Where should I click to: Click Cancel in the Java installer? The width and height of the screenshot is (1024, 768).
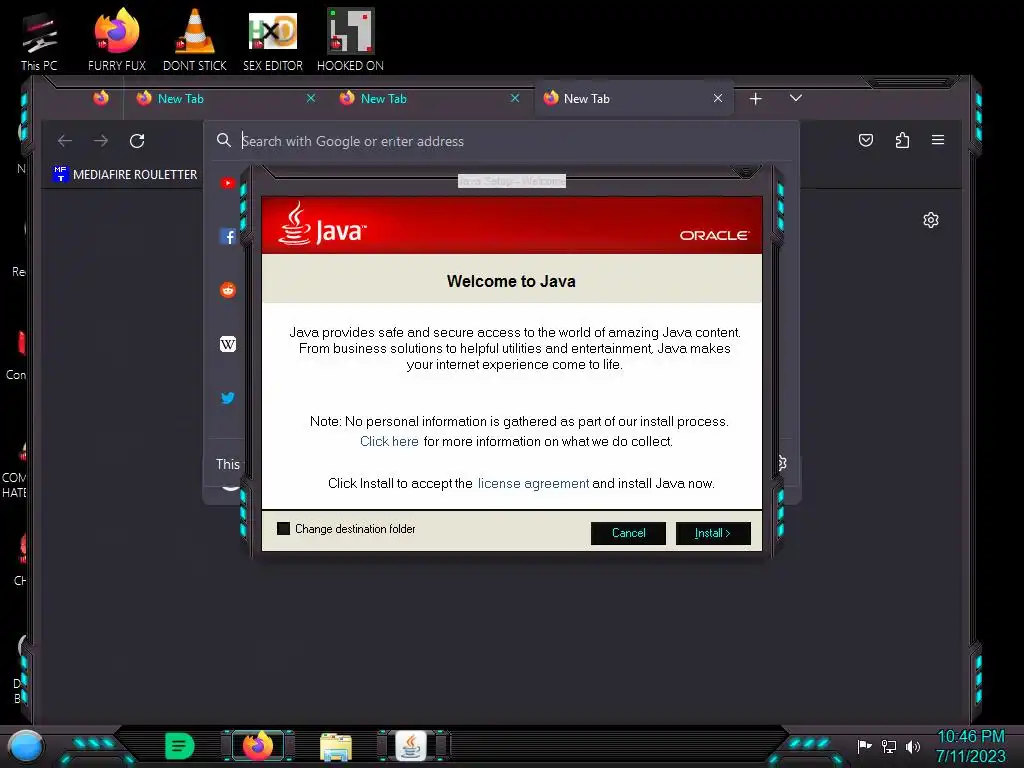coord(628,533)
